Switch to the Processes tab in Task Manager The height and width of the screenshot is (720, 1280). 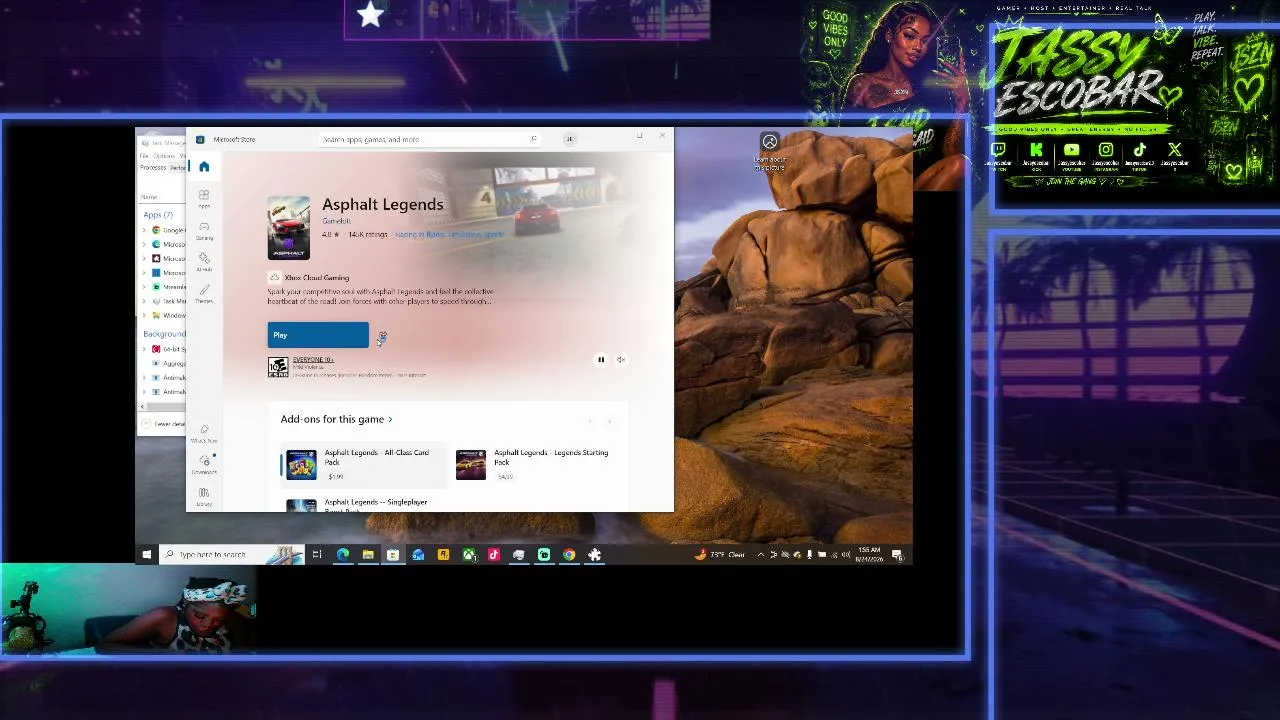(153, 168)
